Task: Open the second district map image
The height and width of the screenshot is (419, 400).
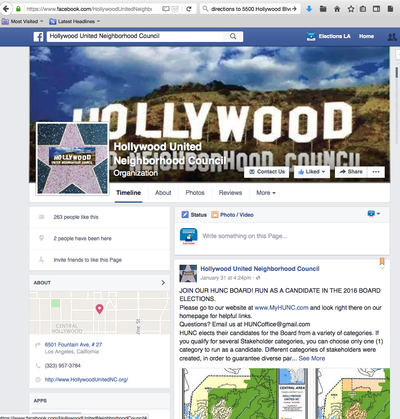Action: click(352, 393)
